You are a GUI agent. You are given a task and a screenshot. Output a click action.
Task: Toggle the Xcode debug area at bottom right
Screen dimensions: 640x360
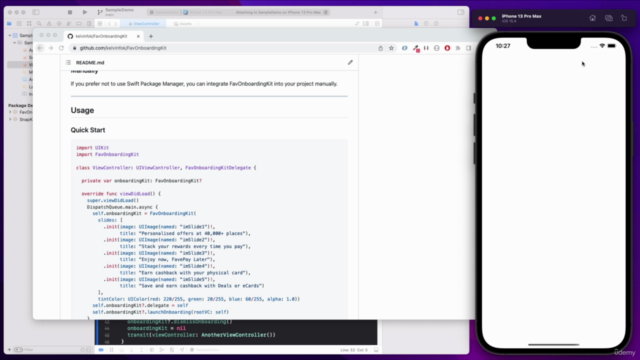click(376, 350)
